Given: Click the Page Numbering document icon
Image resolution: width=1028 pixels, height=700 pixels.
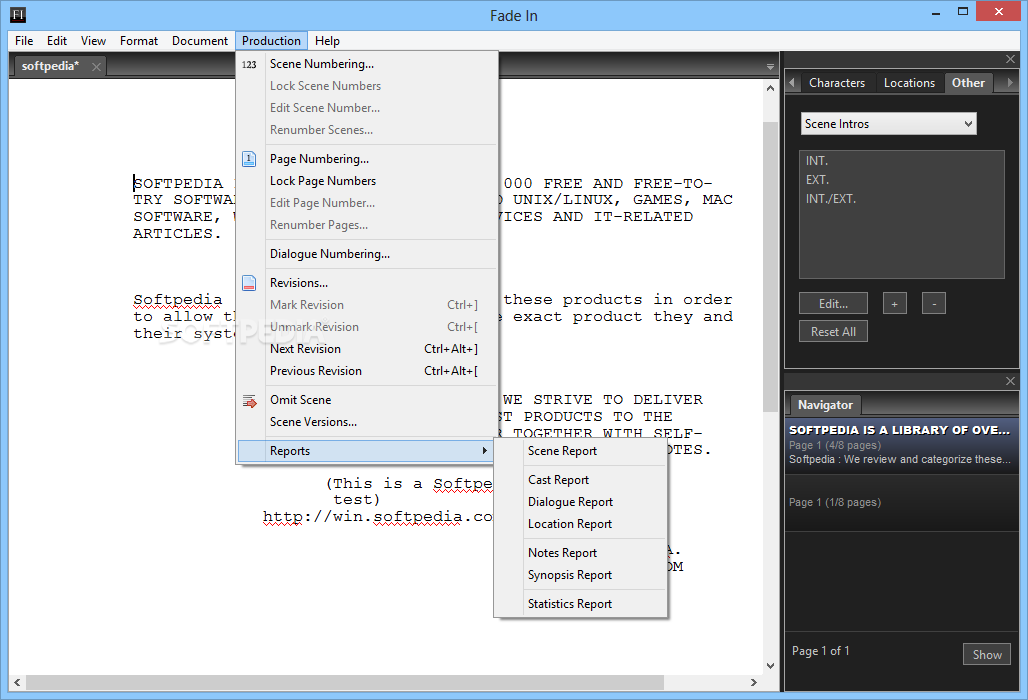Looking at the screenshot, I should pyautogui.click(x=249, y=159).
